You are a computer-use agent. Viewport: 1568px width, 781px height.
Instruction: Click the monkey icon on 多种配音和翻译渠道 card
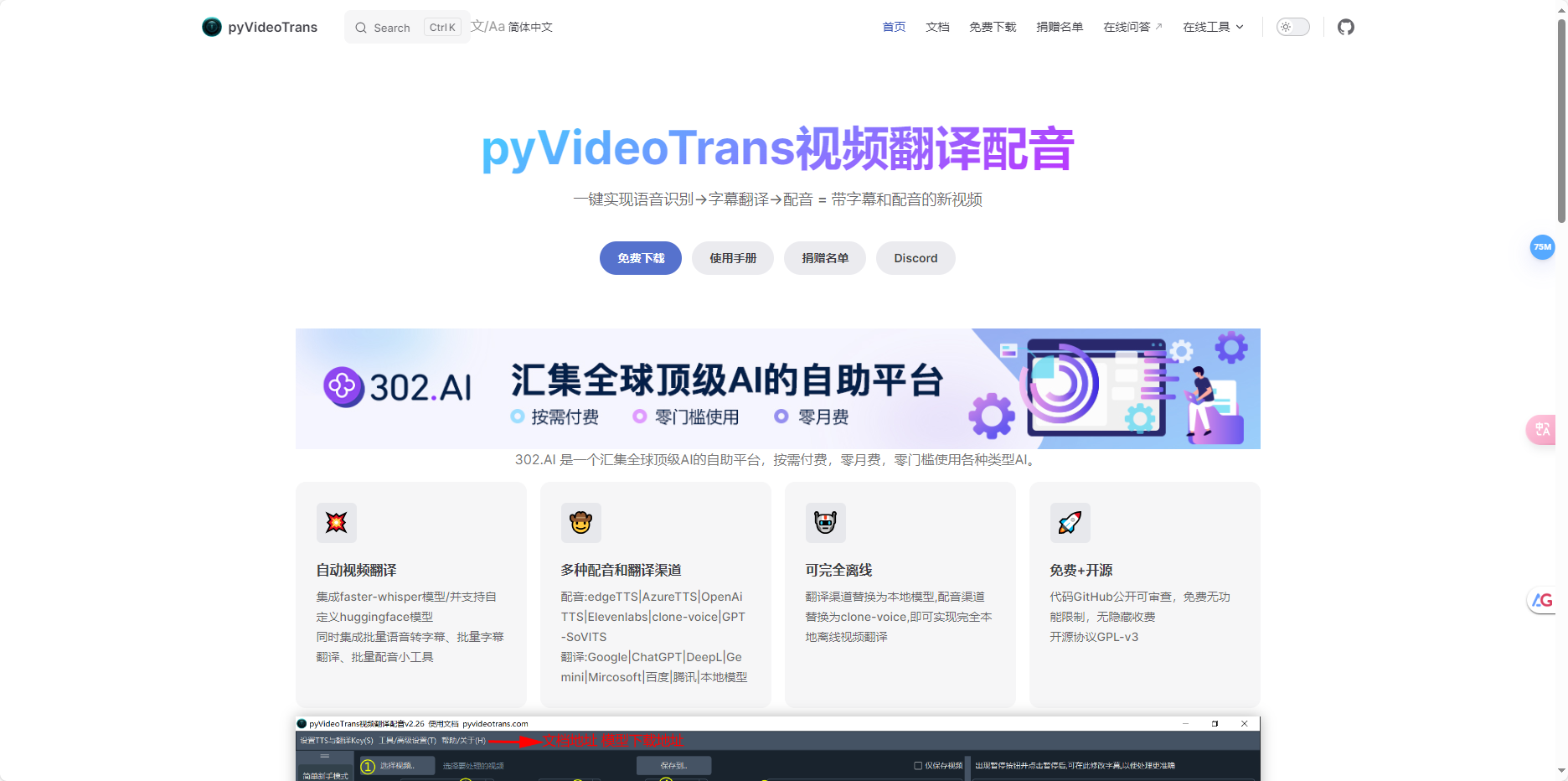click(581, 522)
